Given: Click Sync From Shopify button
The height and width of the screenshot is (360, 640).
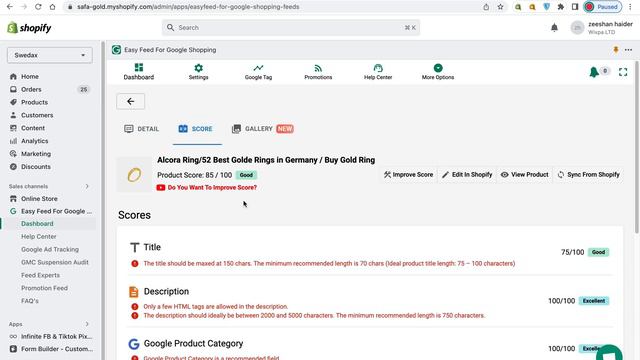Looking at the screenshot, I should pos(589,175).
